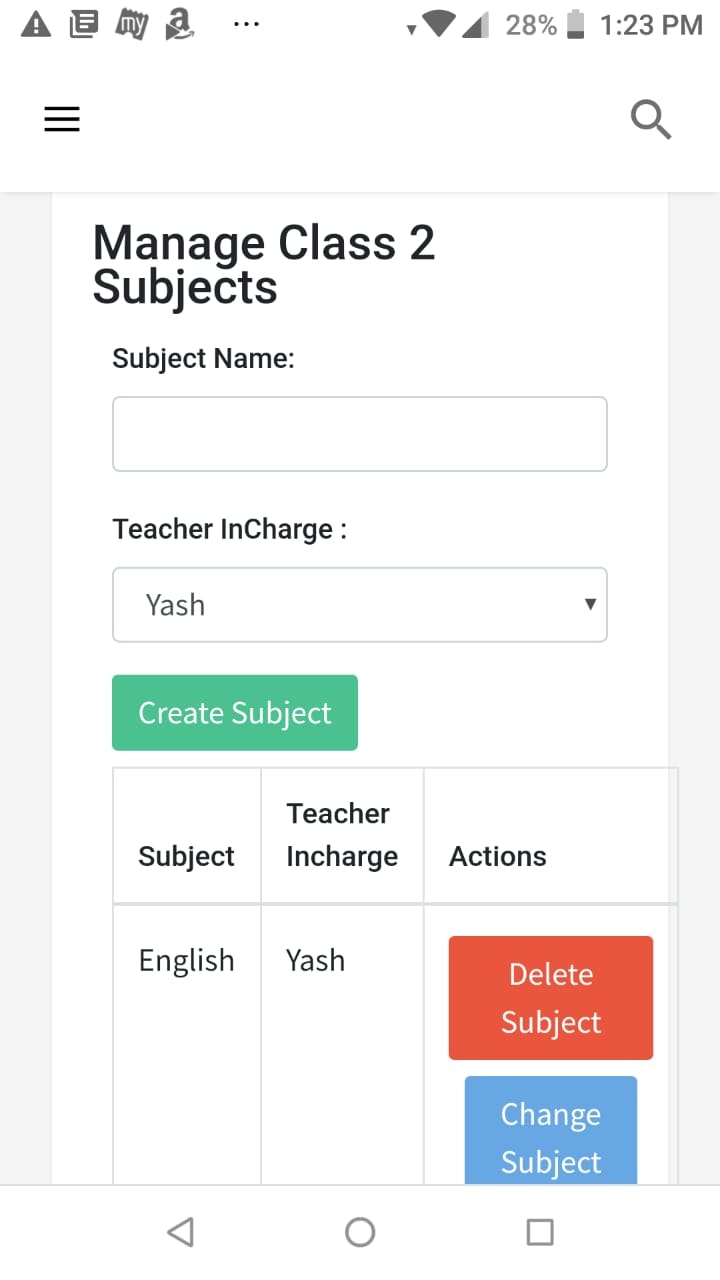Click the Subject column header

[x=186, y=856]
